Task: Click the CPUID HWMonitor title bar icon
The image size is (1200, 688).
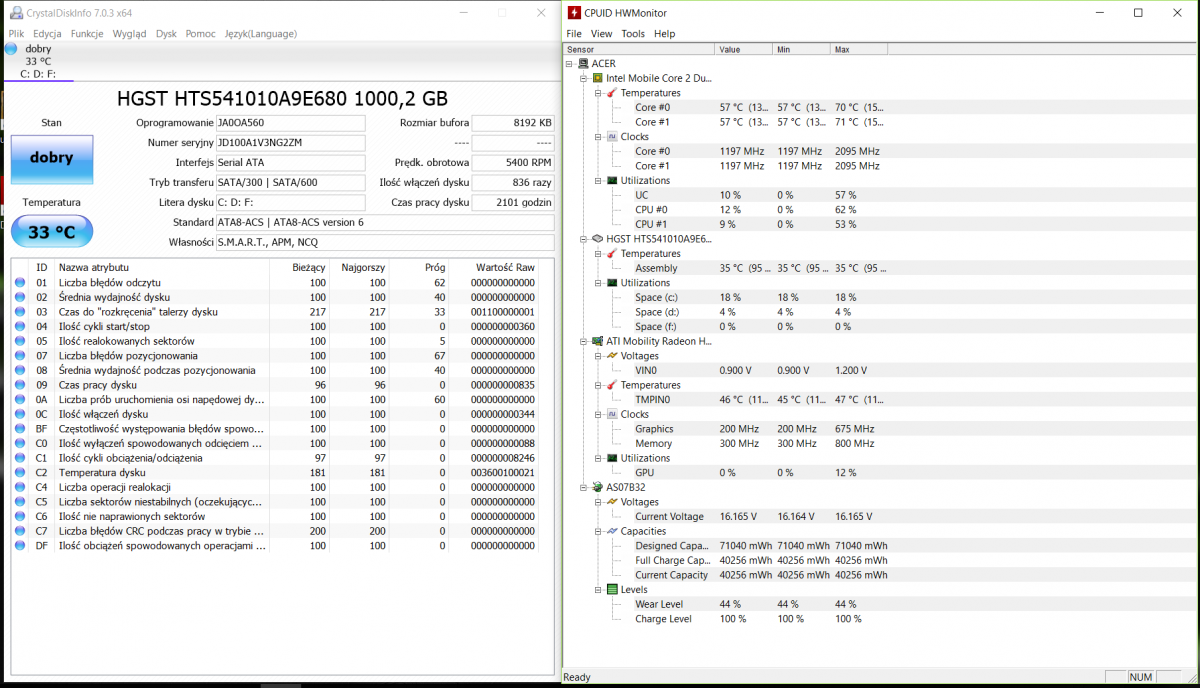Action: (574, 13)
